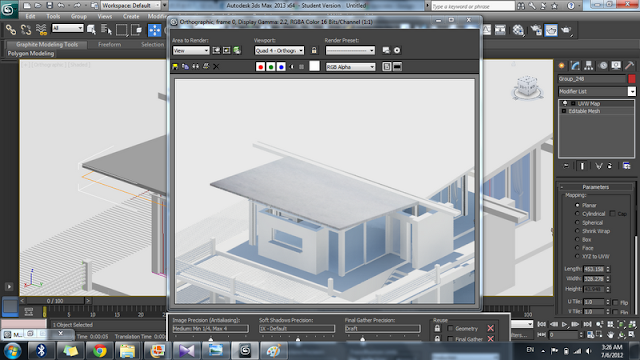
Task: Enable the blue channel toggle
Action: click(x=281, y=67)
